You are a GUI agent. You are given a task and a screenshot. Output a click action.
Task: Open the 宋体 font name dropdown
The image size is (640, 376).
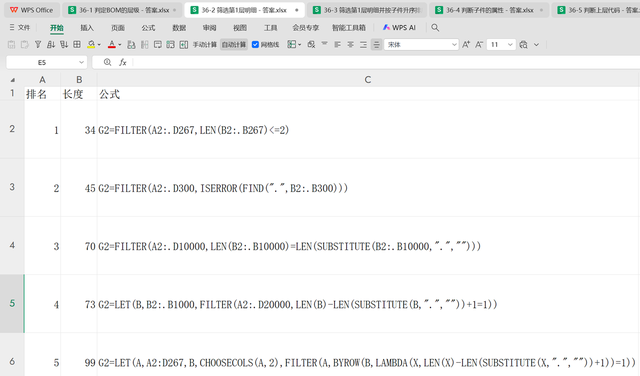[454, 44]
